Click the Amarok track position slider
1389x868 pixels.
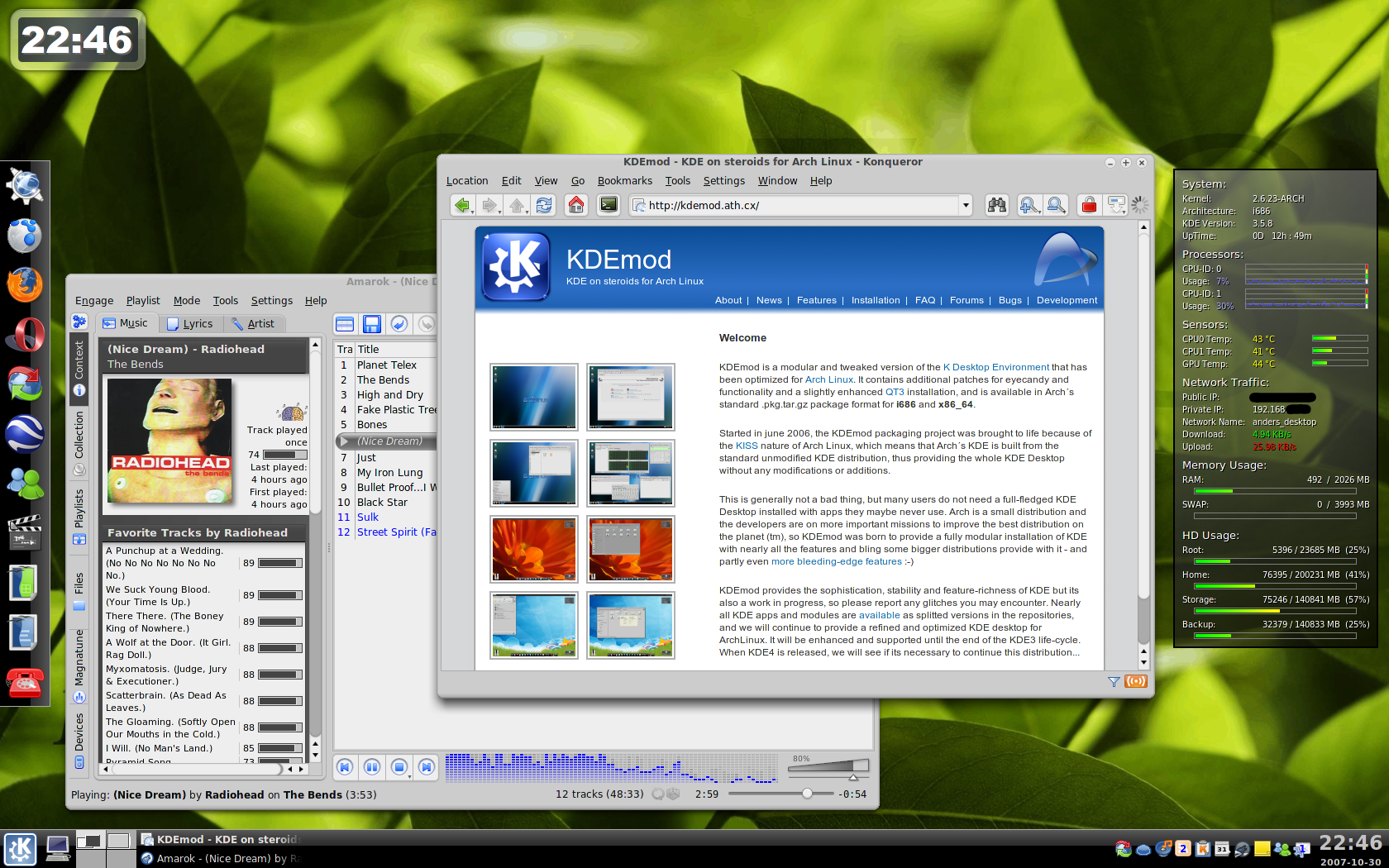click(x=780, y=794)
